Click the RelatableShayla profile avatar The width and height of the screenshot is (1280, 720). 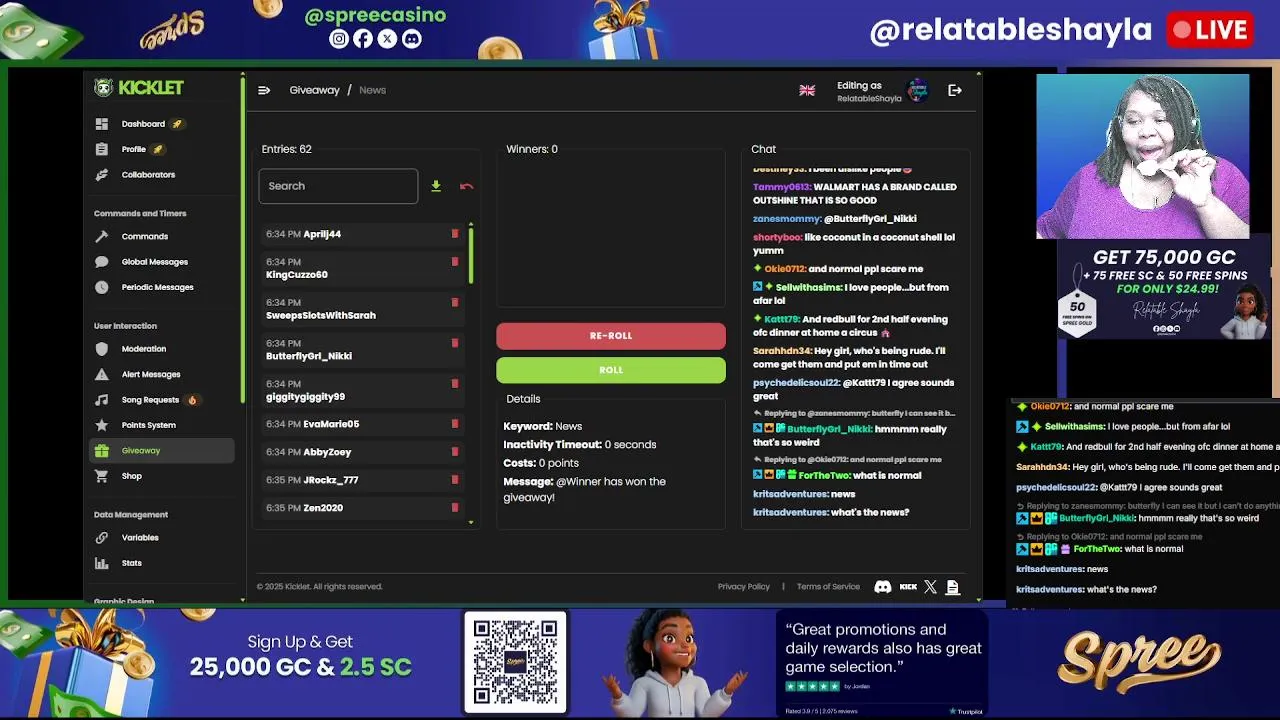click(x=917, y=91)
